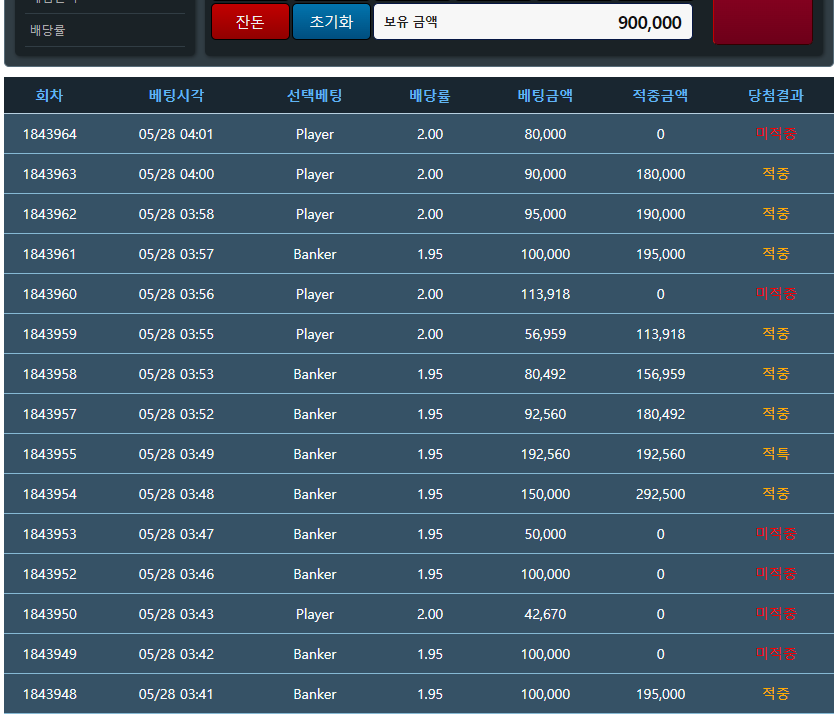This screenshot has height=717, width=834.
Task: Click the 베팅금액 column header
Action: (x=545, y=95)
